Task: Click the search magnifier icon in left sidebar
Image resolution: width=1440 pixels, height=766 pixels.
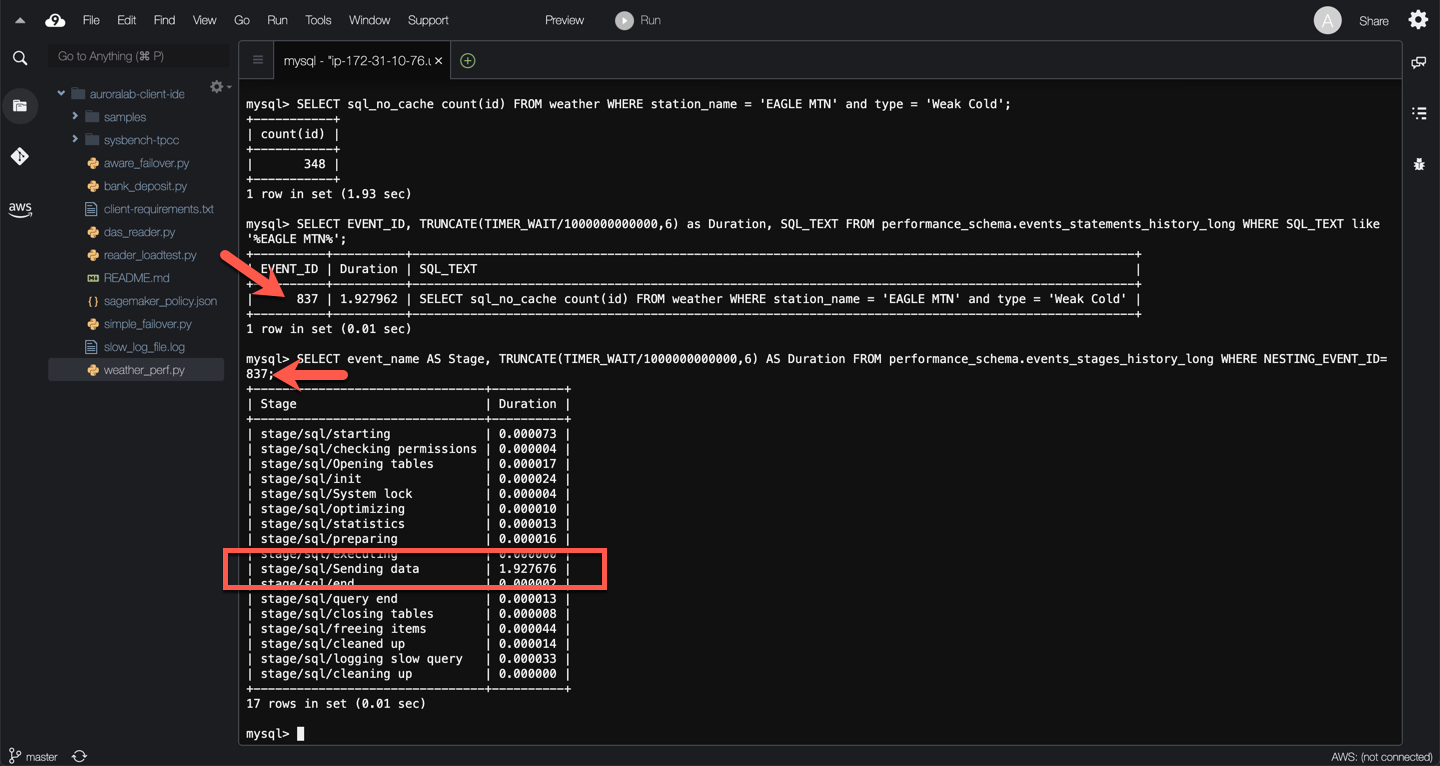Action: click(20, 58)
